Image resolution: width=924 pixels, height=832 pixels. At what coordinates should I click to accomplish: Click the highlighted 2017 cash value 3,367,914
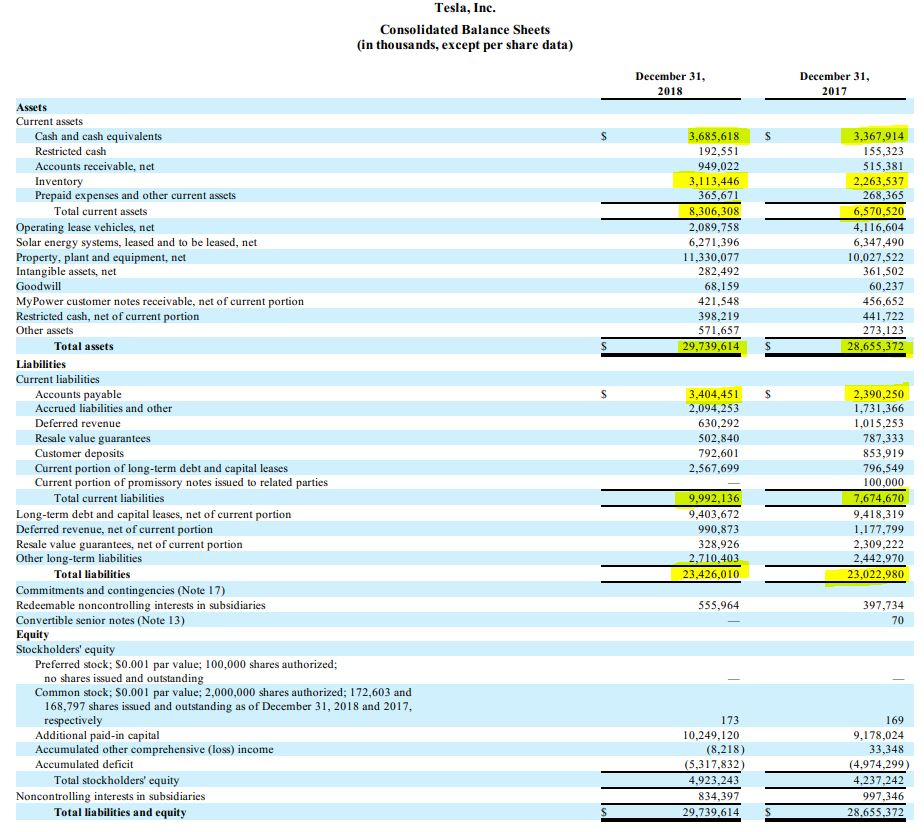[x=876, y=136]
